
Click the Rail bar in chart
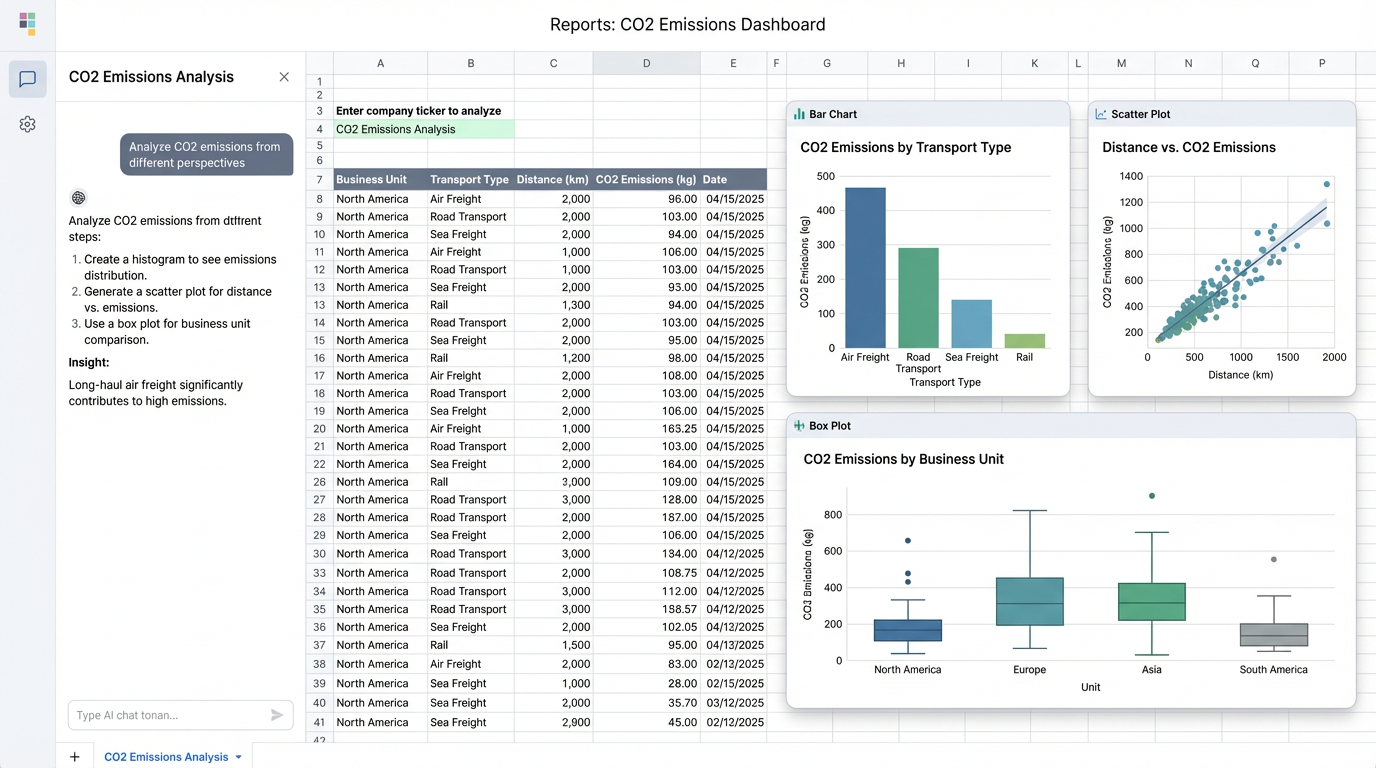click(x=1024, y=341)
